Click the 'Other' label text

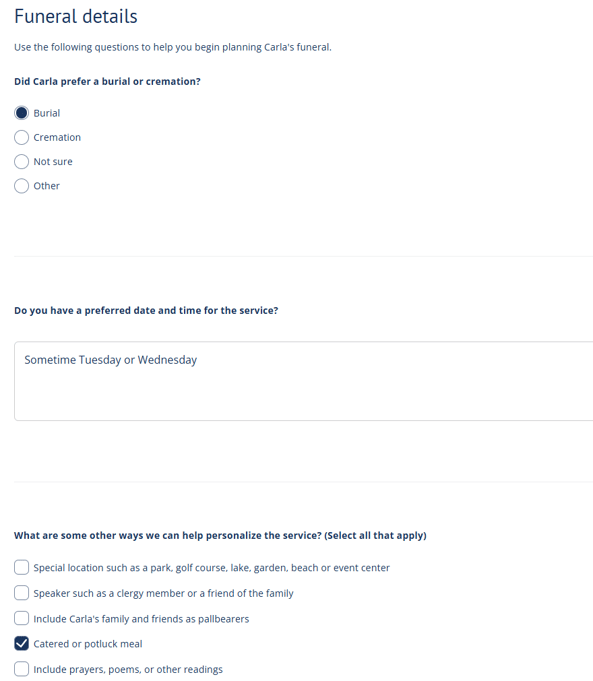(46, 186)
